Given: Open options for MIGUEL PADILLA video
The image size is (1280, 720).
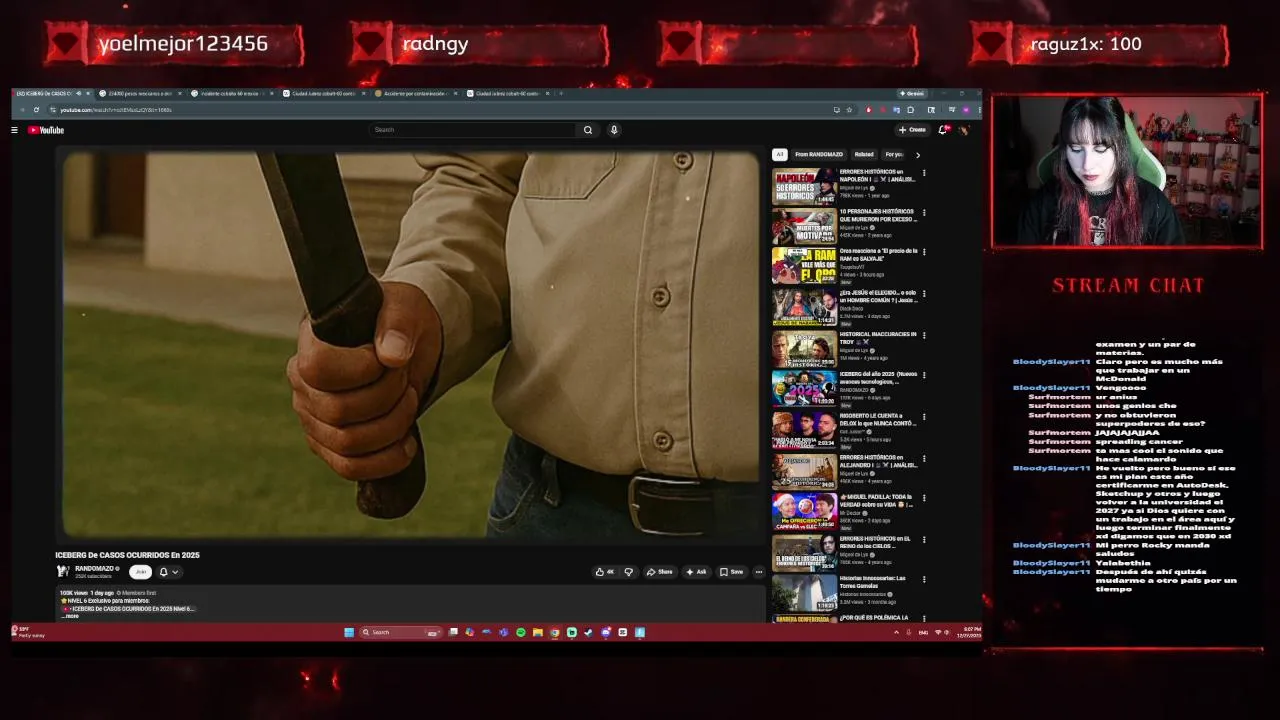Looking at the screenshot, I should [x=924, y=498].
